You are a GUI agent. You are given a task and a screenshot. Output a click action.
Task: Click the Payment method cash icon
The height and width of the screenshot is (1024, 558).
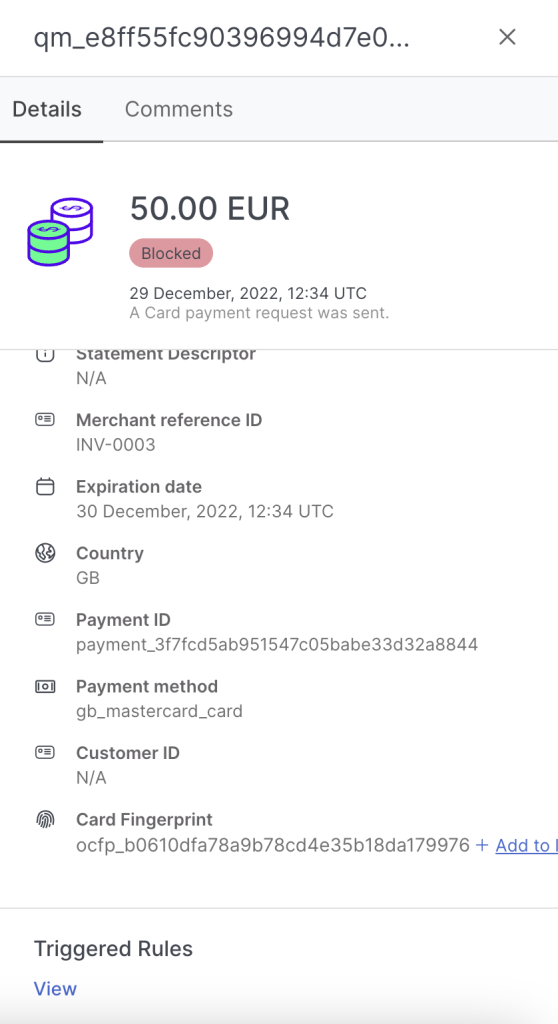pyautogui.click(x=44, y=686)
